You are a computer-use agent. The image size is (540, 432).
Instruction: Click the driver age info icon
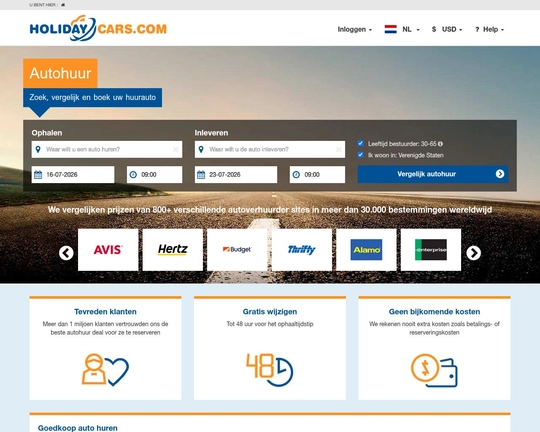(x=440, y=144)
